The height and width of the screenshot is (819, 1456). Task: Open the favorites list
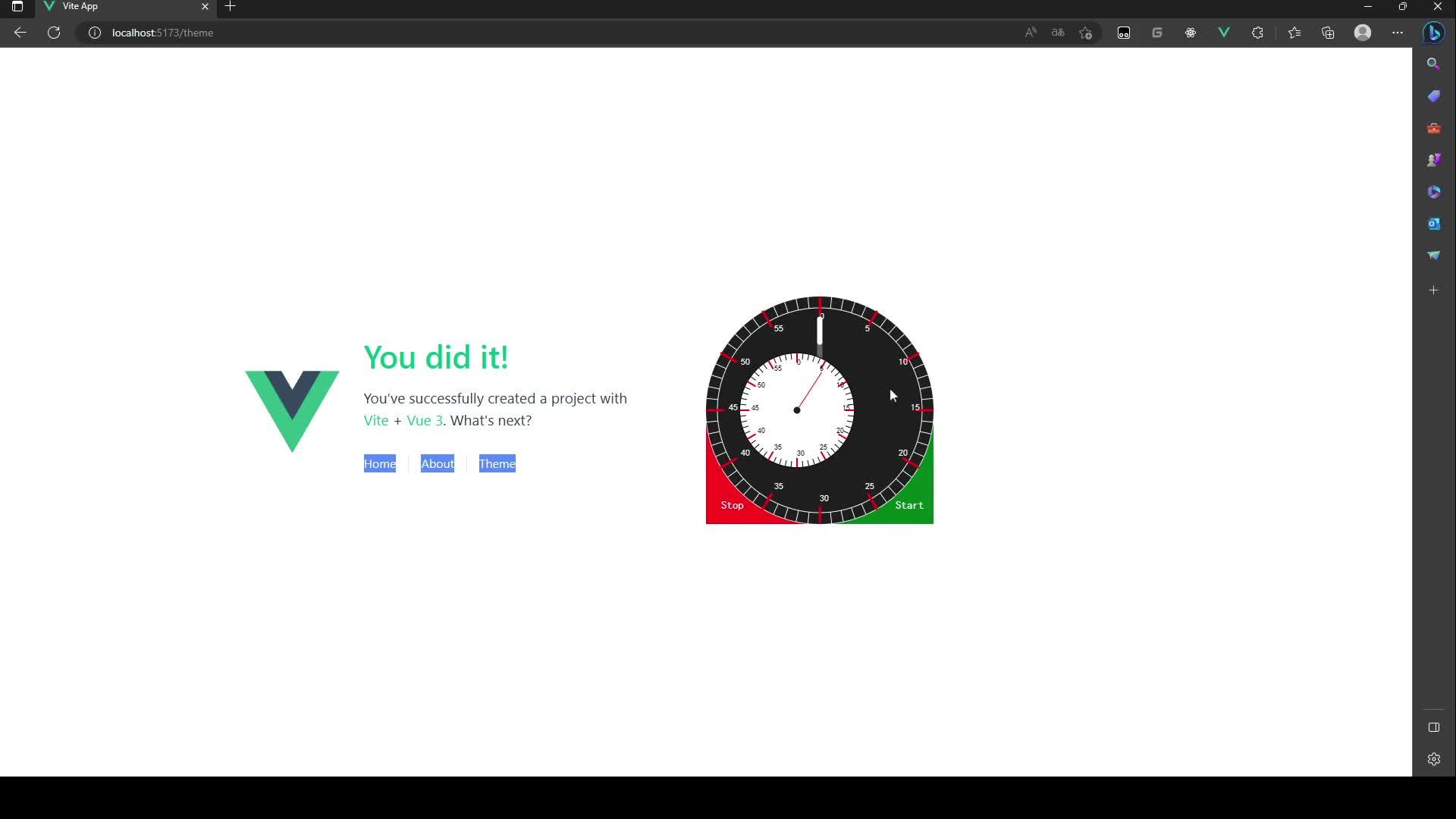1294,33
